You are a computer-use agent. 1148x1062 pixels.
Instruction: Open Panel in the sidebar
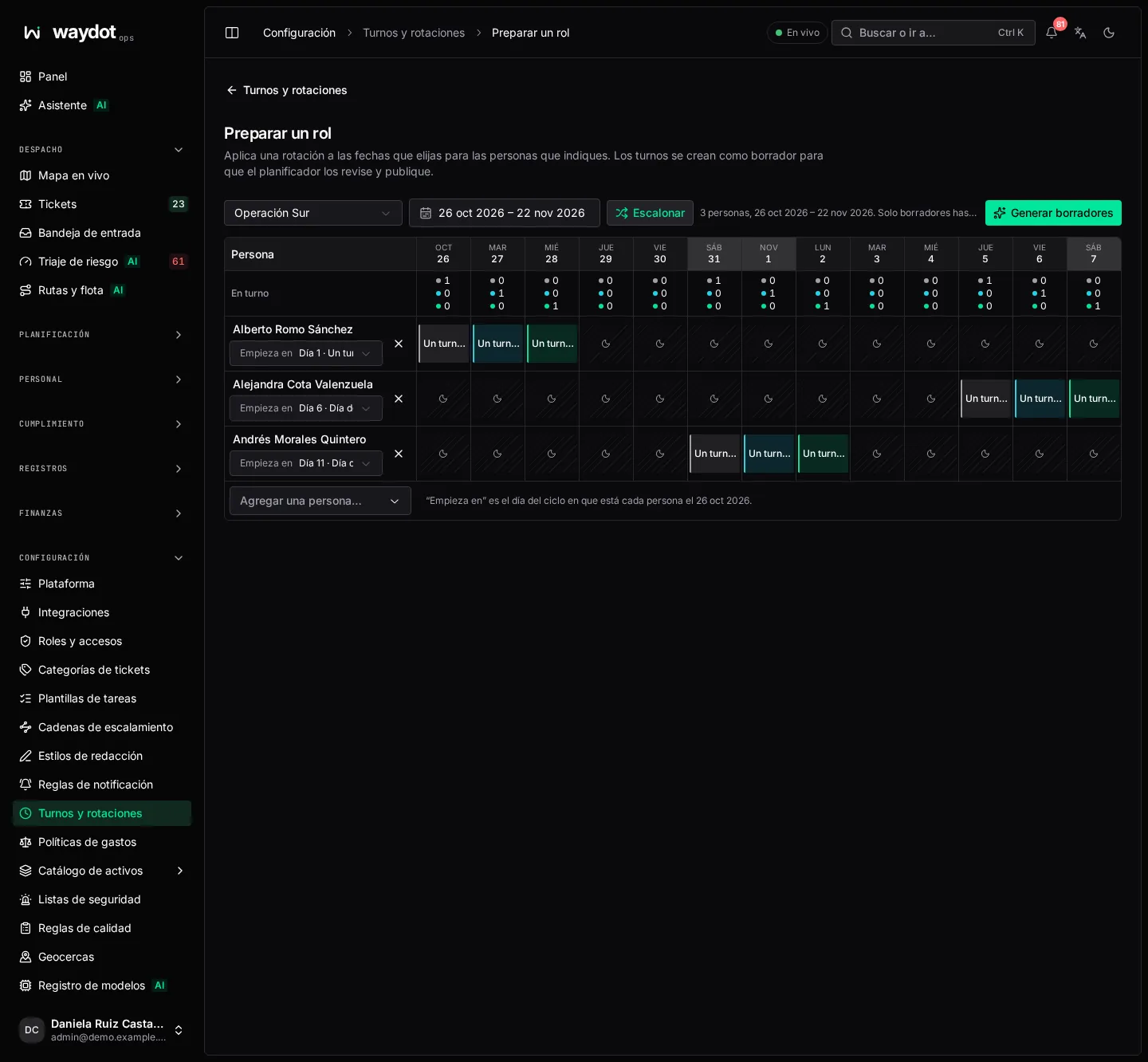(x=102, y=77)
